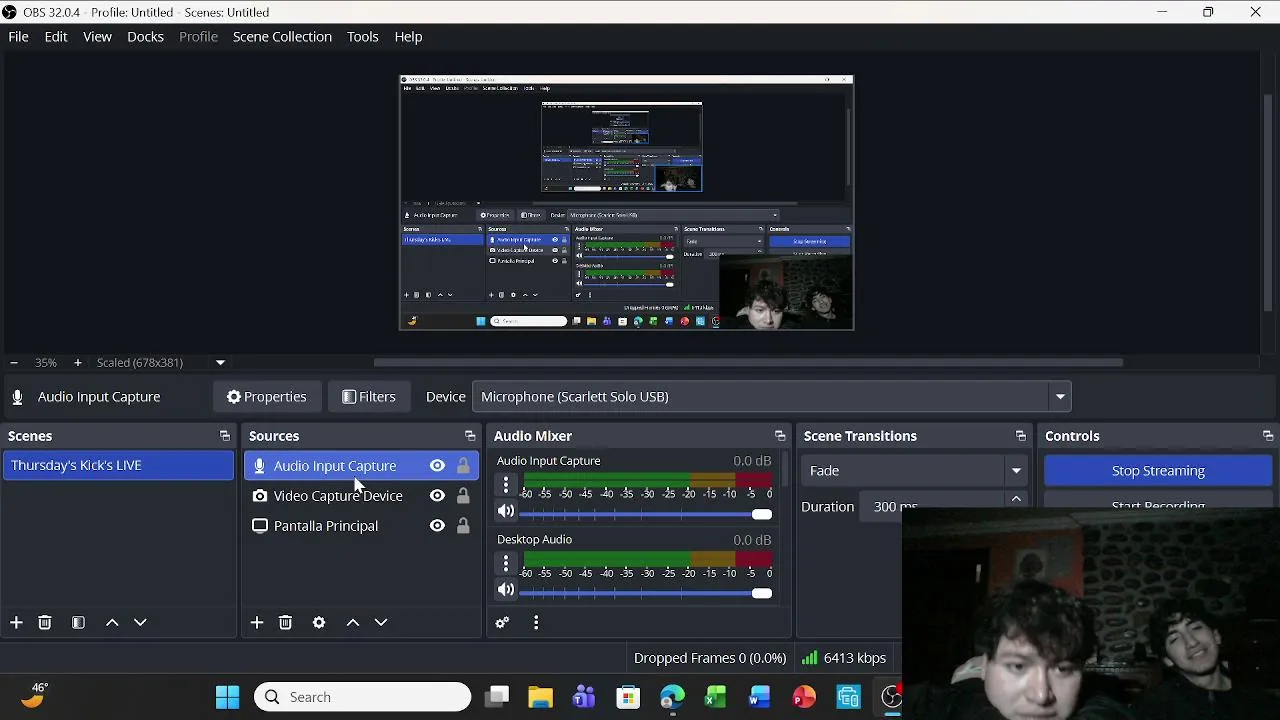Click the Stop Streaming button
The image size is (1280, 720).
1158,471
